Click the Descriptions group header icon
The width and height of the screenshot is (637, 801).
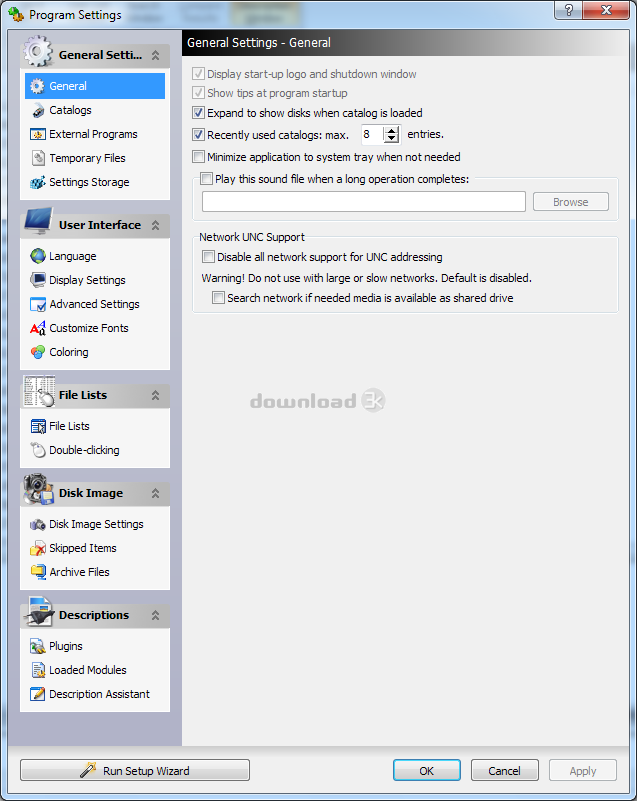pos(40,611)
